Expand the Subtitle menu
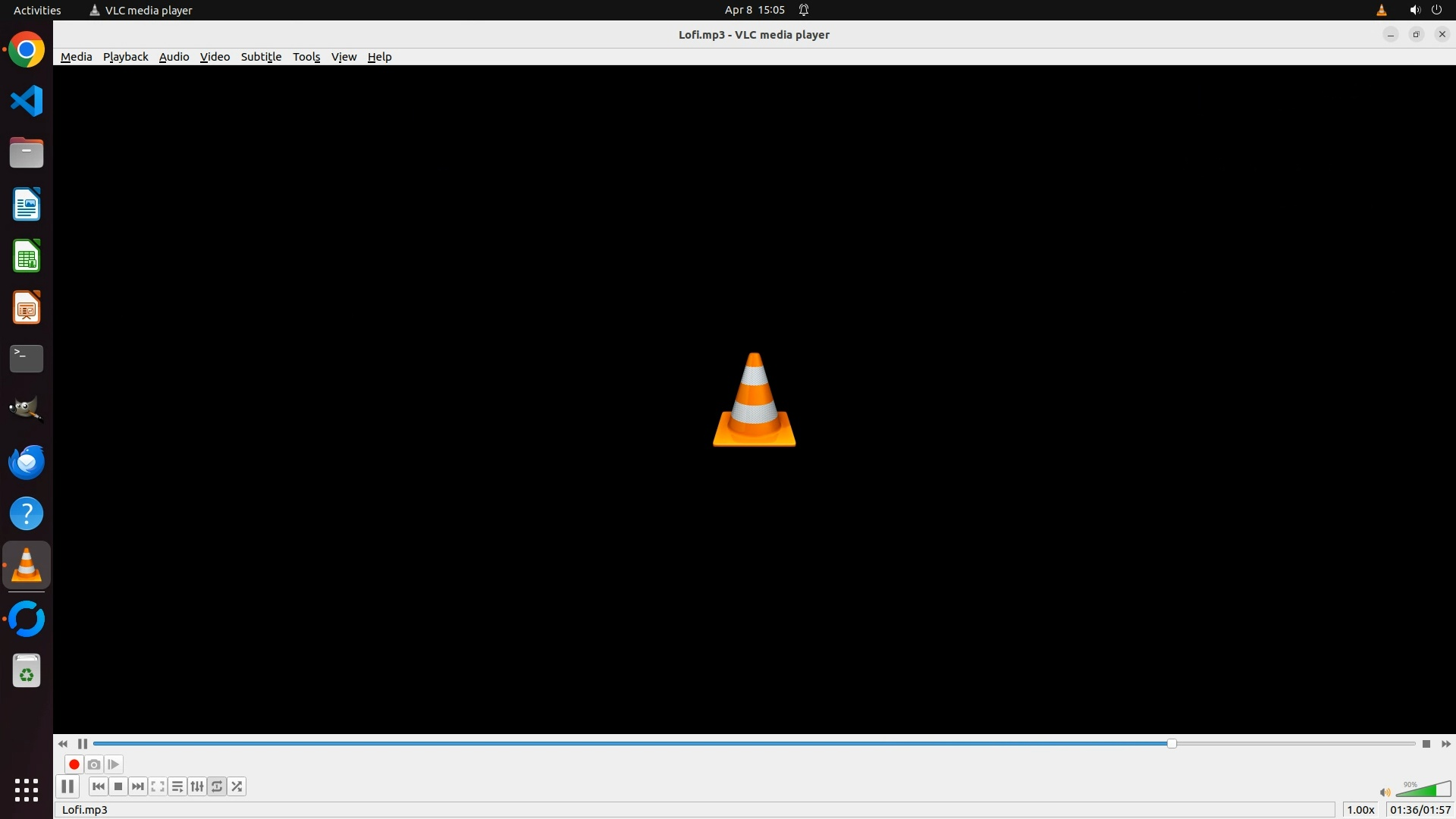The width and height of the screenshot is (1456, 819). coord(261,57)
